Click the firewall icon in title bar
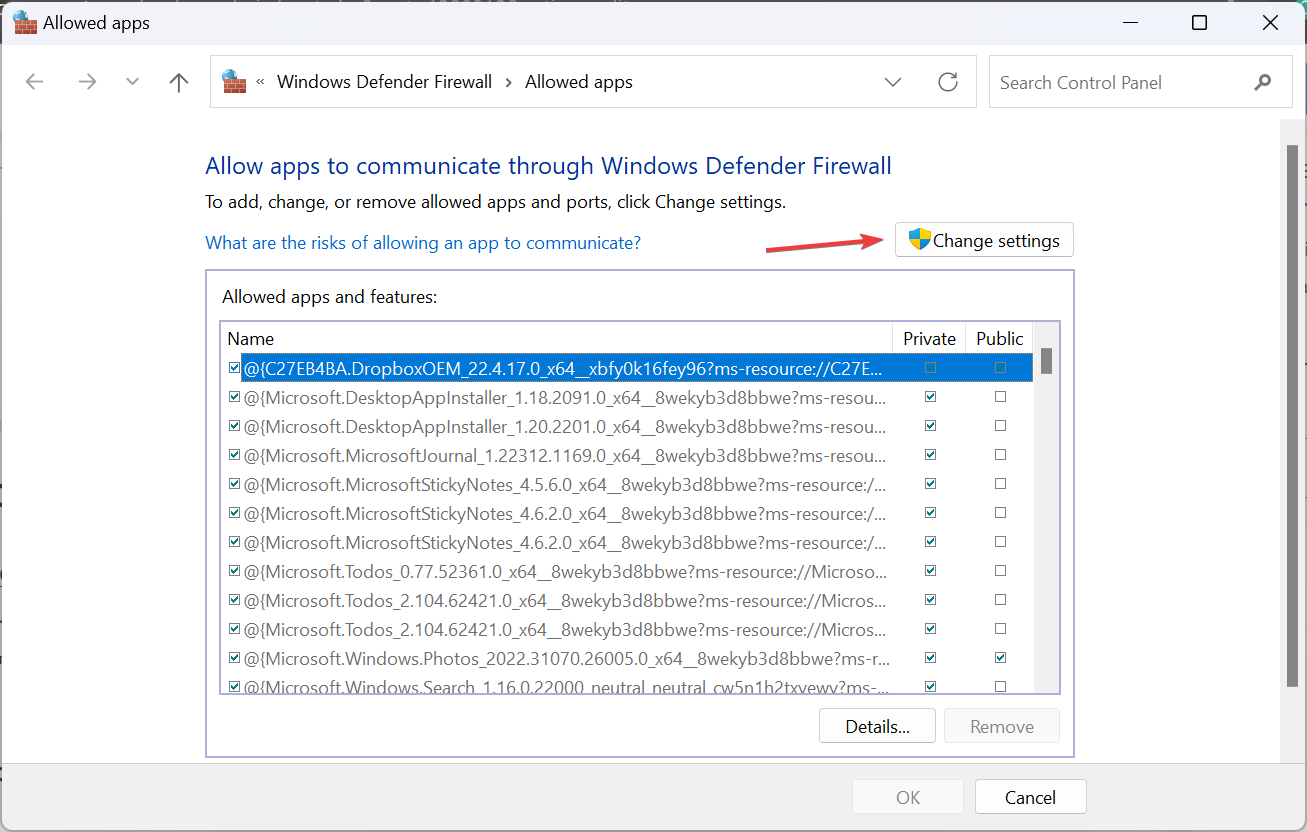Image resolution: width=1307 pixels, height=832 pixels. [x=25, y=23]
